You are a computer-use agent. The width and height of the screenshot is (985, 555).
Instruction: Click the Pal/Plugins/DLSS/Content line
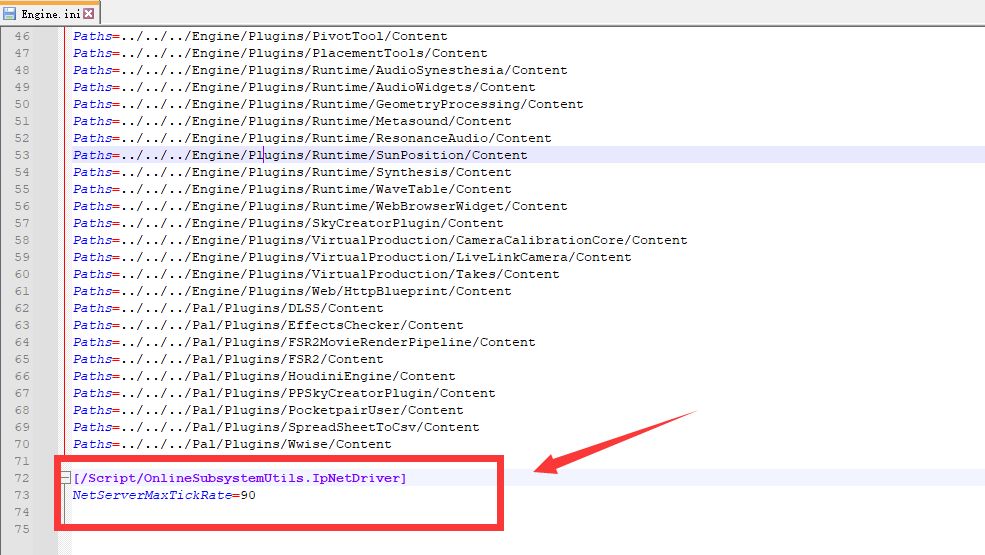pos(228,307)
